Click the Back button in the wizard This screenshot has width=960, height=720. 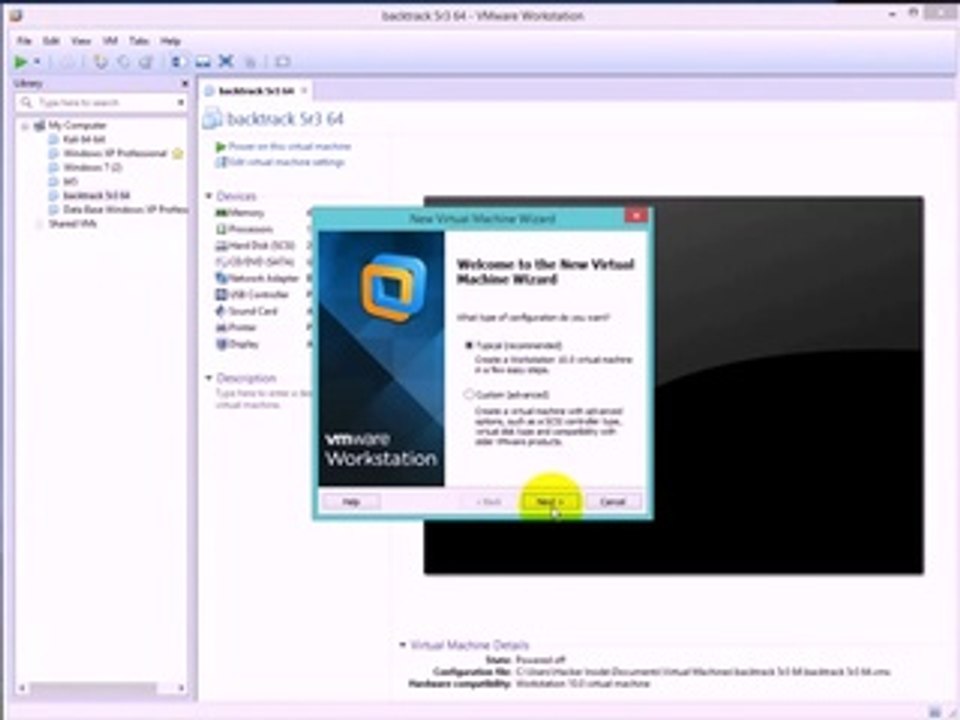[489, 502]
